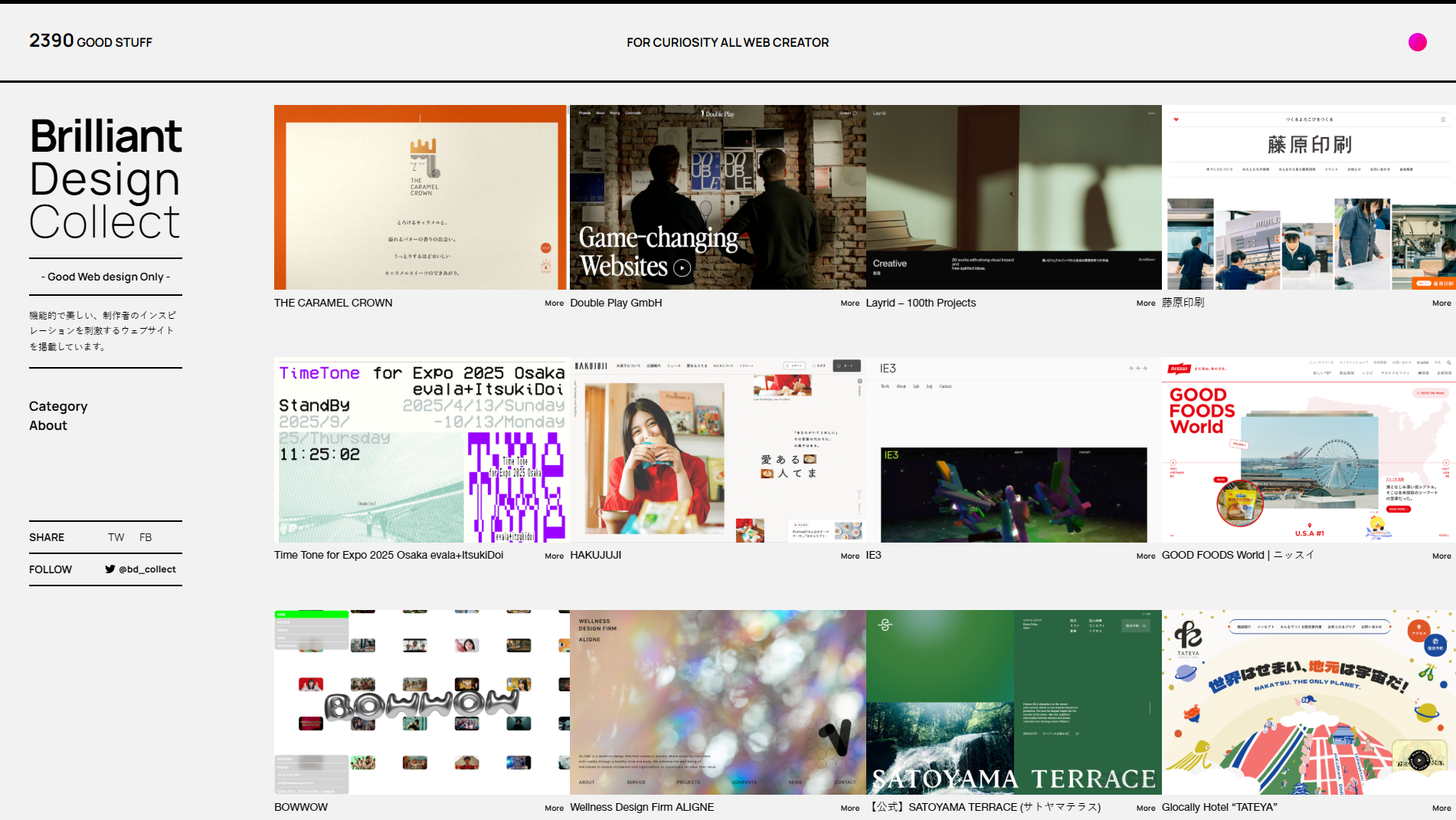This screenshot has height=820, width=1456.
Task: Click the SATOYAMA TERRACE title text
Action: [x=983, y=807]
